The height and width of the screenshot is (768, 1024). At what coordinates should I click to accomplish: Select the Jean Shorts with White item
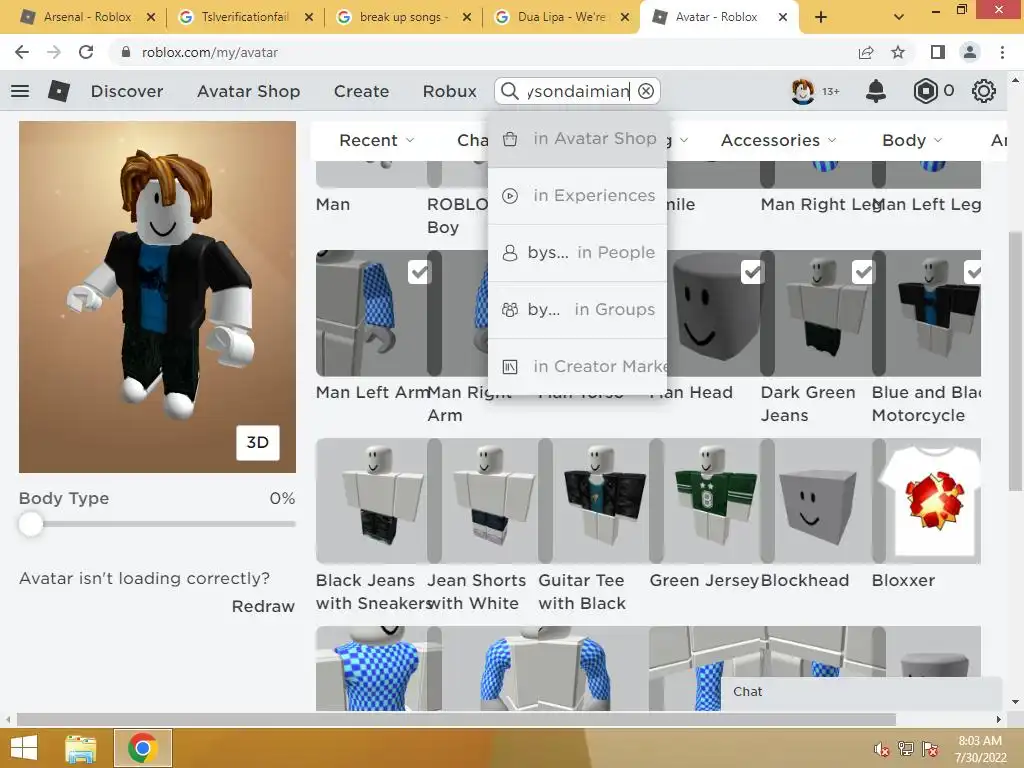[483, 501]
